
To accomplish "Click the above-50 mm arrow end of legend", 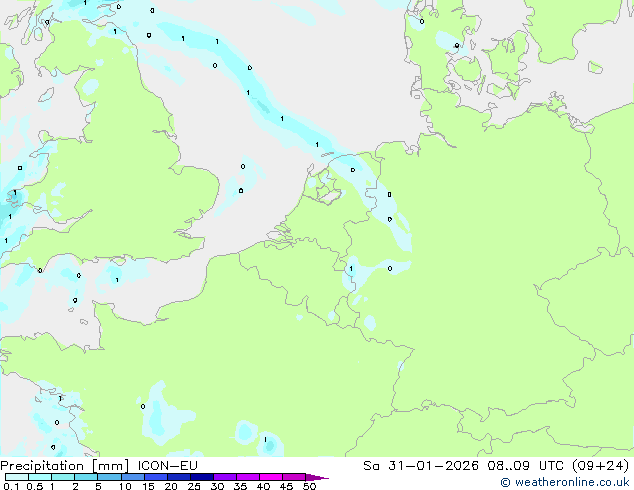I will 317,477.
